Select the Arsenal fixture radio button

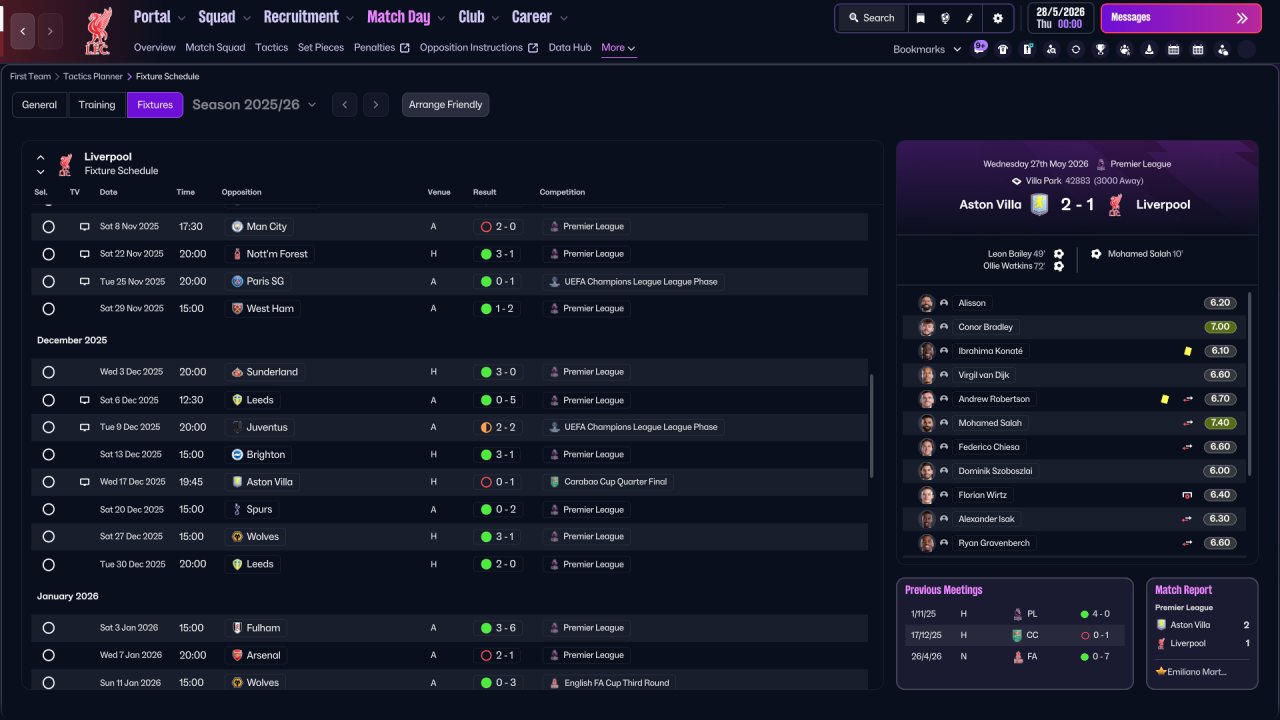(48, 656)
